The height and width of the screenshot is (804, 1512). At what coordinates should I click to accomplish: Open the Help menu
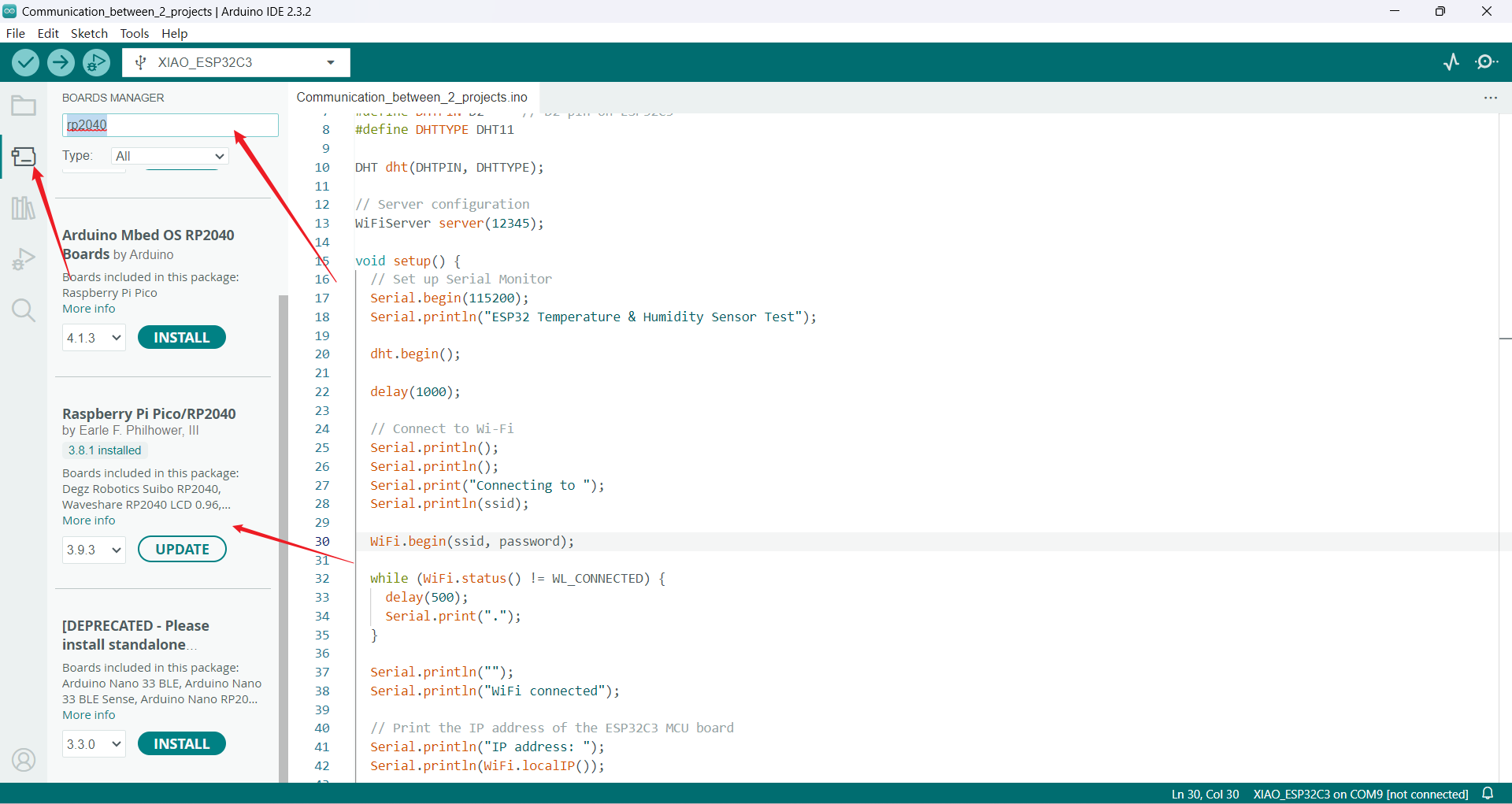(x=175, y=33)
